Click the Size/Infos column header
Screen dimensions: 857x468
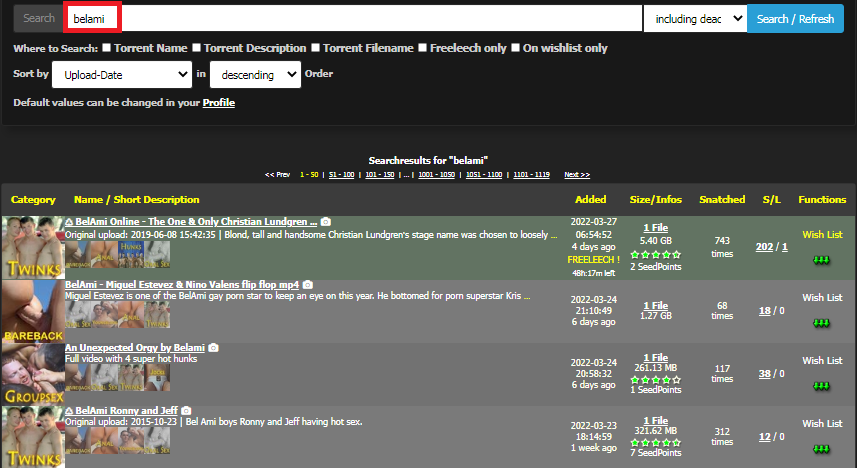tap(655, 200)
